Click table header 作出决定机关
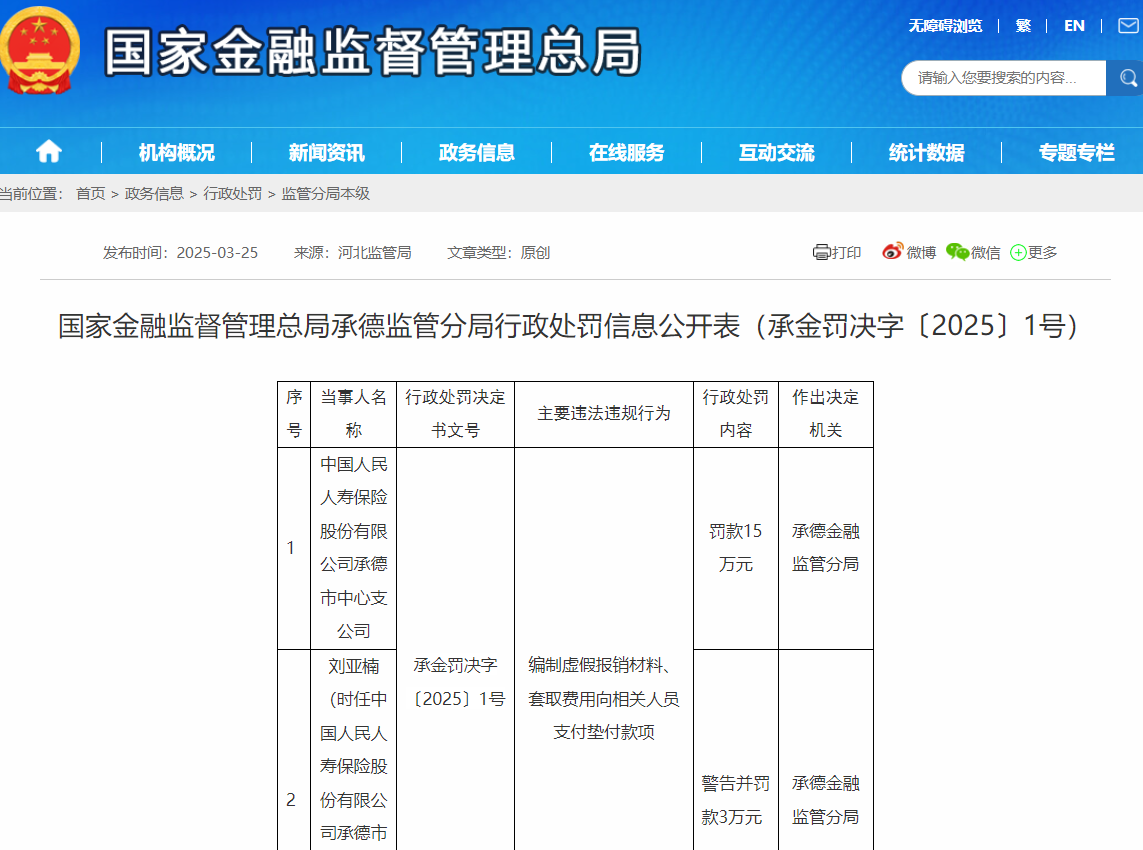Viewport: 1143px width, 850px height. pos(825,413)
